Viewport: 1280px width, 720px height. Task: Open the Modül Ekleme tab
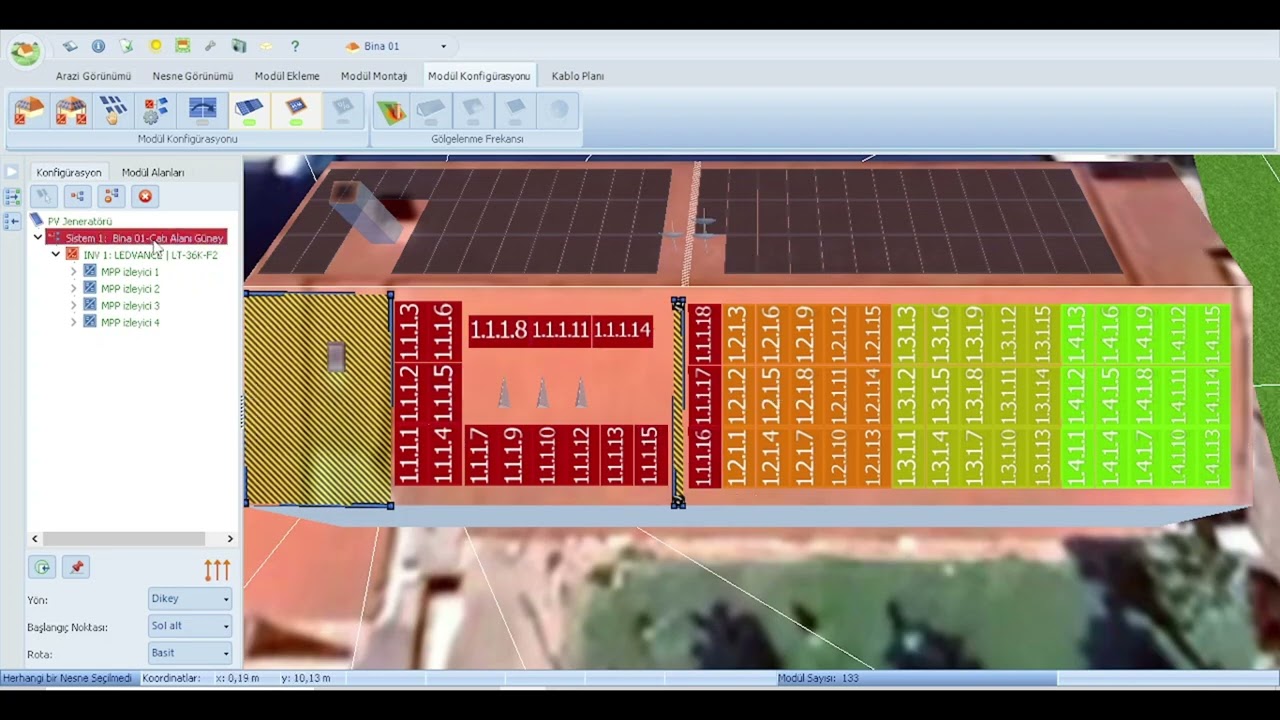pos(287,76)
